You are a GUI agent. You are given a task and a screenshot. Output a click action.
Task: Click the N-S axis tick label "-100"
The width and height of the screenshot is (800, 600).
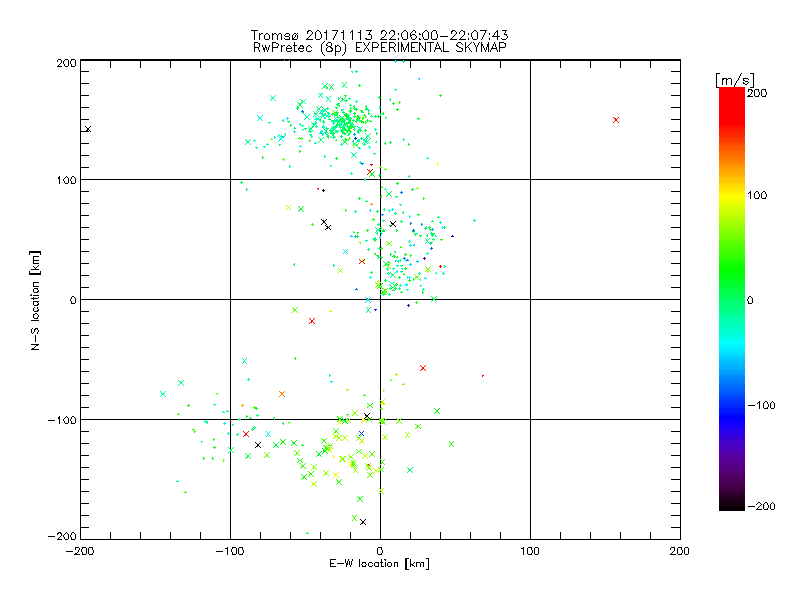coord(62,420)
